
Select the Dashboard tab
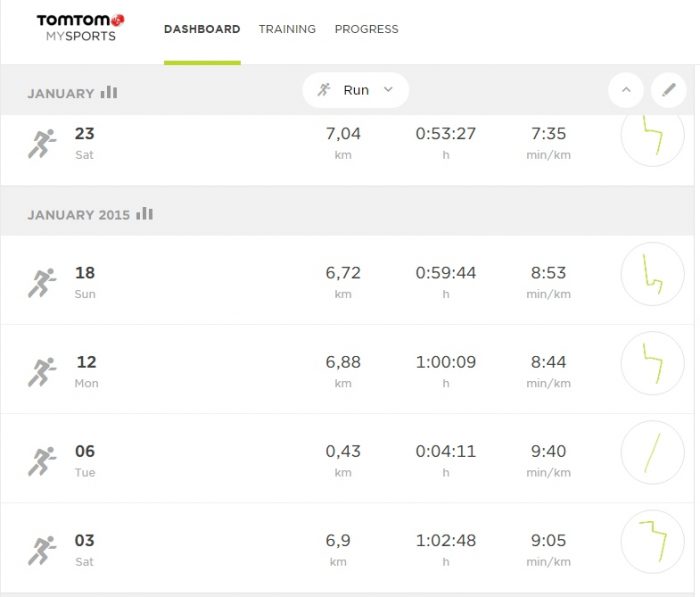pos(202,29)
